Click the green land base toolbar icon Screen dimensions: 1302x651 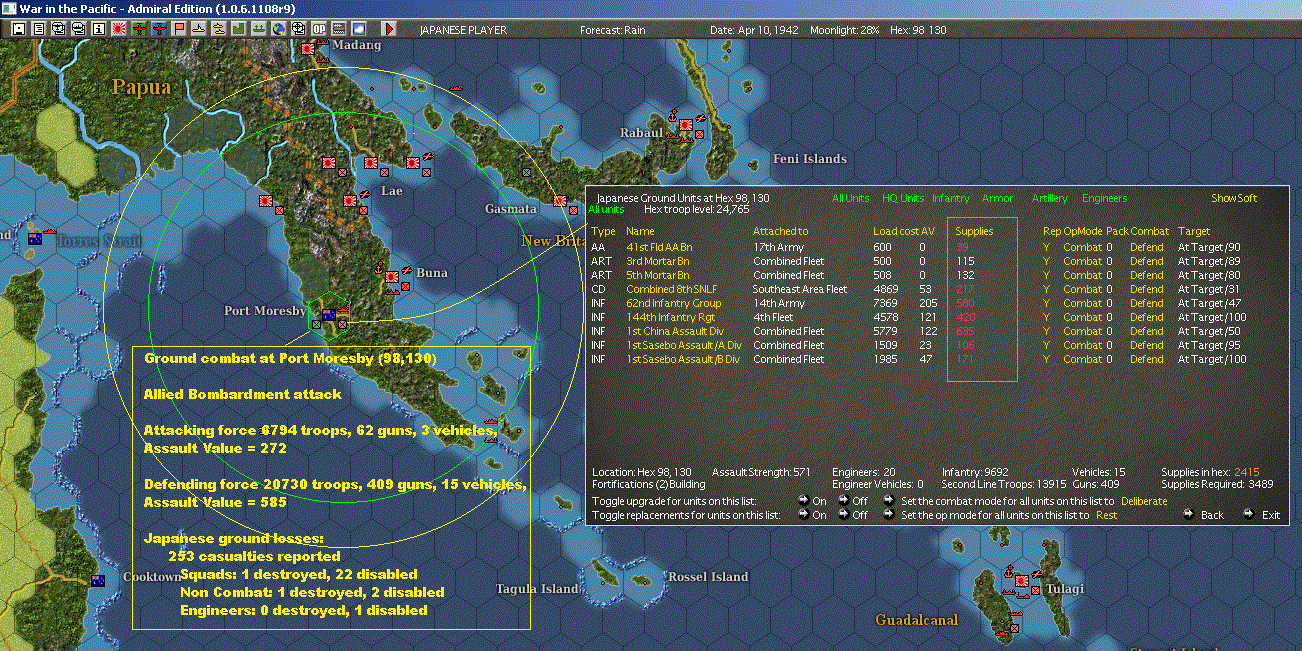[x=240, y=29]
